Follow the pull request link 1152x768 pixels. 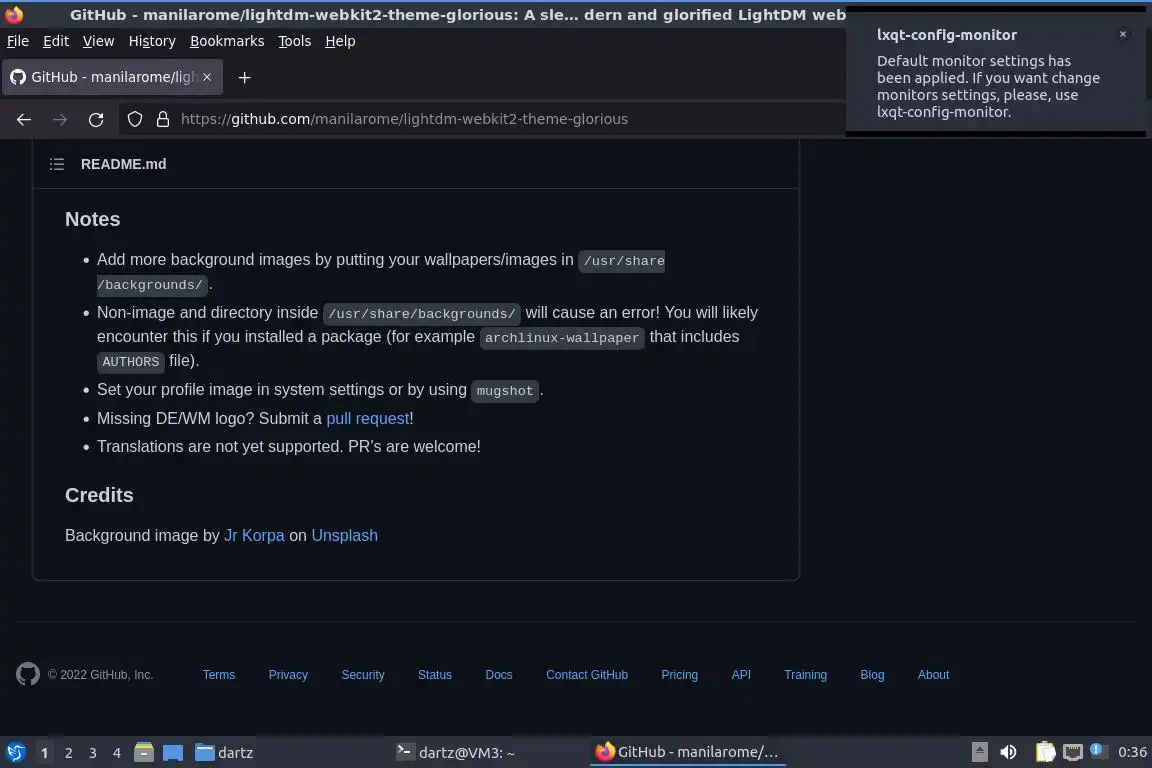coord(367,418)
